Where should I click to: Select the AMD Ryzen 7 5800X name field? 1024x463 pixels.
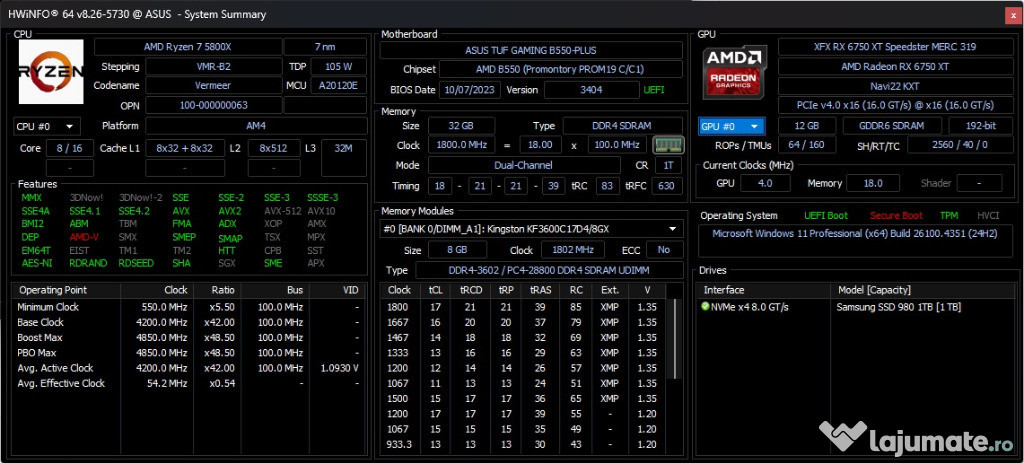[188, 47]
